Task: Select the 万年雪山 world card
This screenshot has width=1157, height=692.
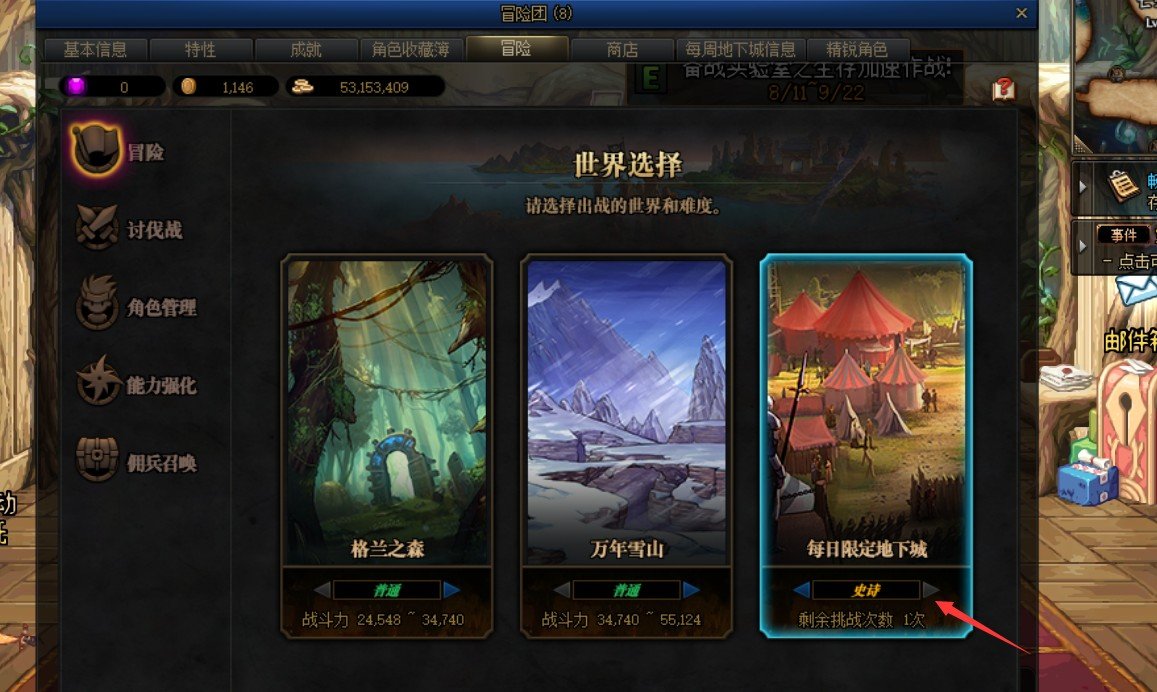Action: [x=626, y=446]
